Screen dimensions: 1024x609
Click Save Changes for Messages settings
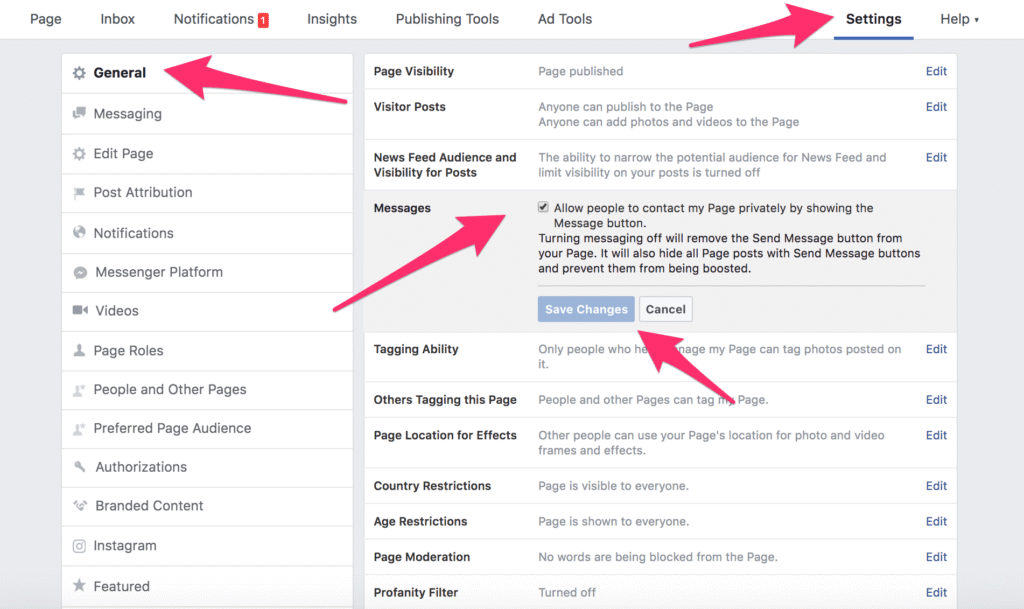point(585,309)
